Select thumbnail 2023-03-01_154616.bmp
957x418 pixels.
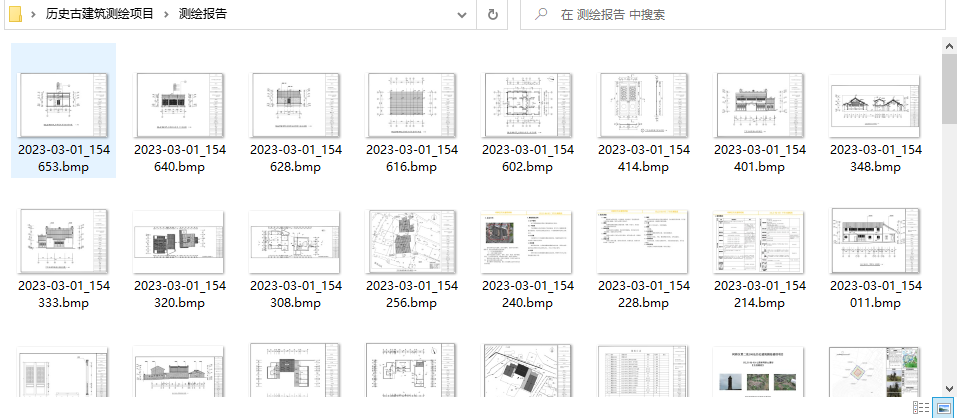point(412,110)
